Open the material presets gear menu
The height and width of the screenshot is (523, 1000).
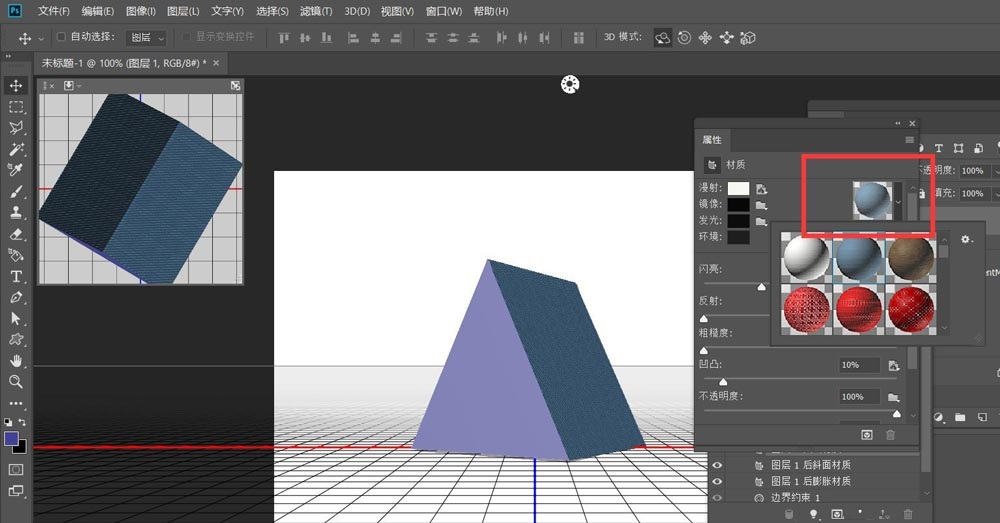pyautogui.click(x=966, y=239)
